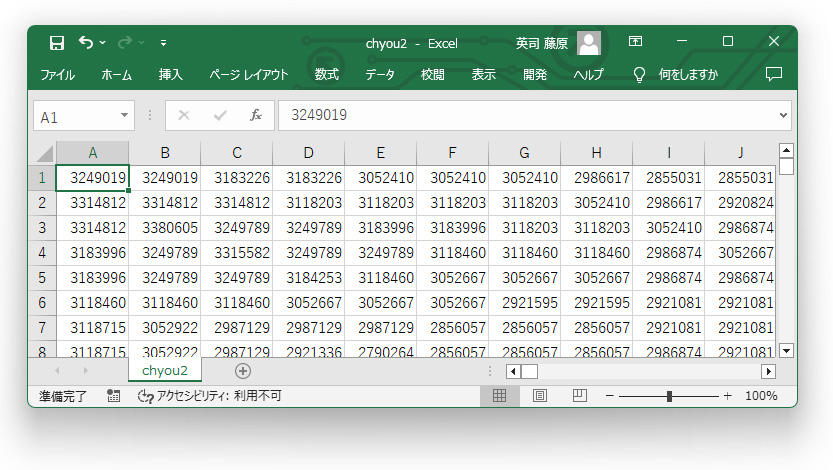Click the horizontal scrollbar right arrow
This screenshot has height=470, width=833.
point(768,371)
